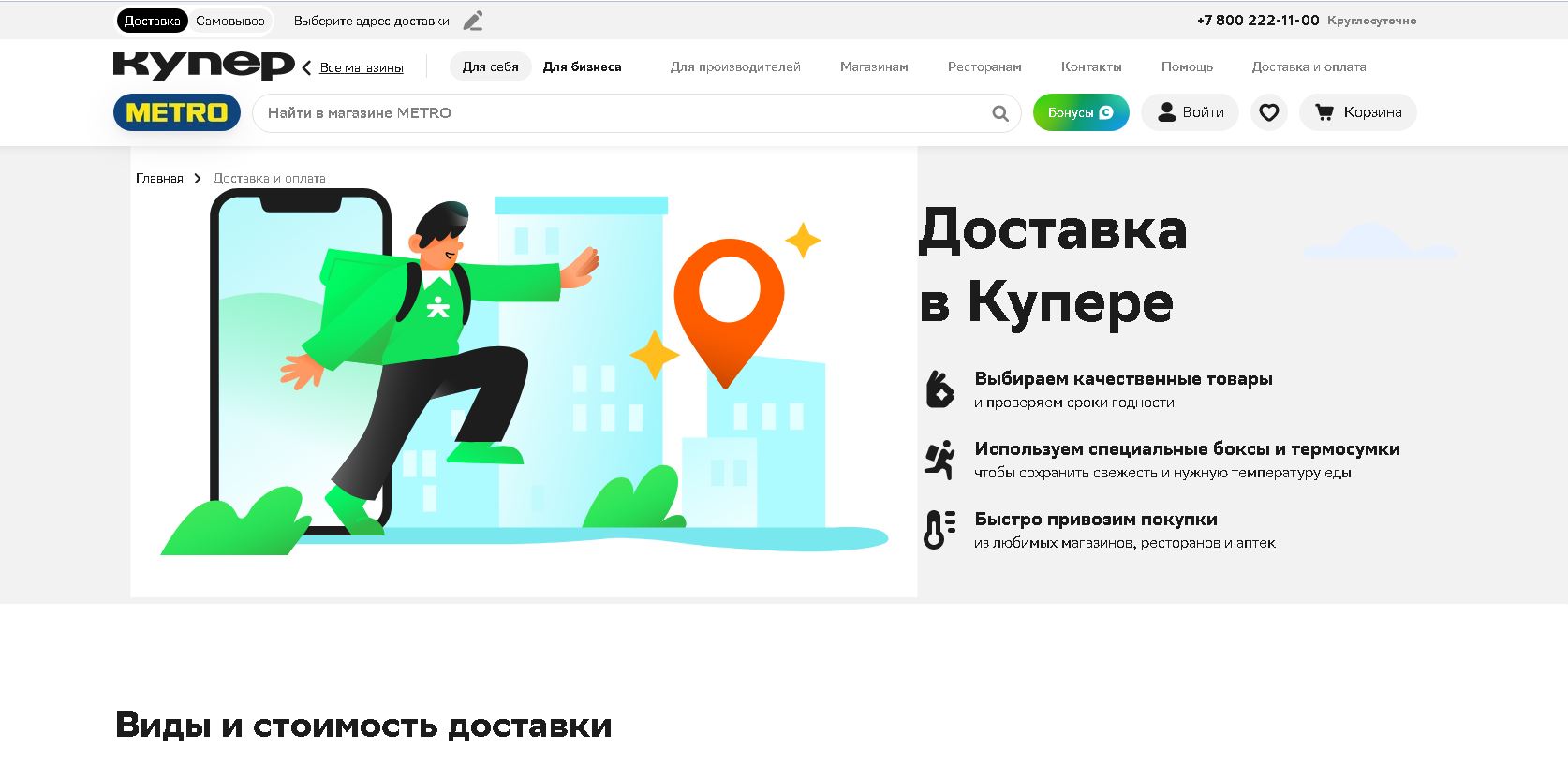Click the Доставка в Купере heading

click(x=1053, y=266)
